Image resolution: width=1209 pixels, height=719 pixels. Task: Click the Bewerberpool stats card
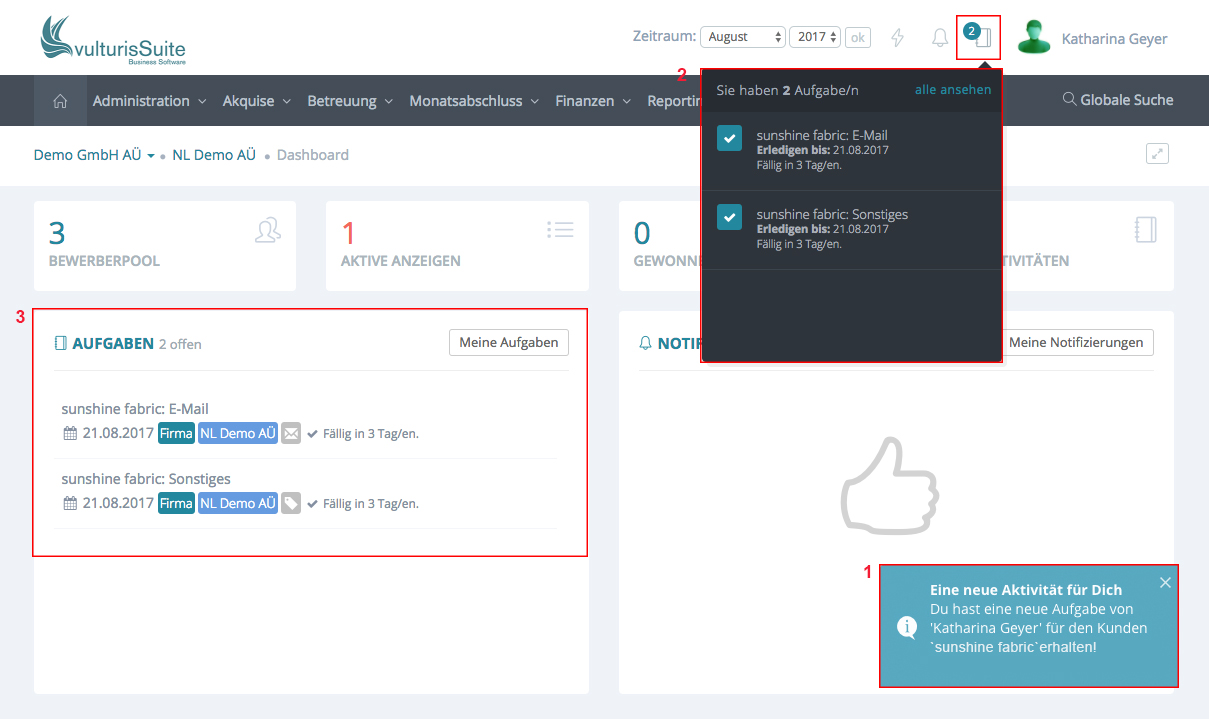[x=164, y=246]
